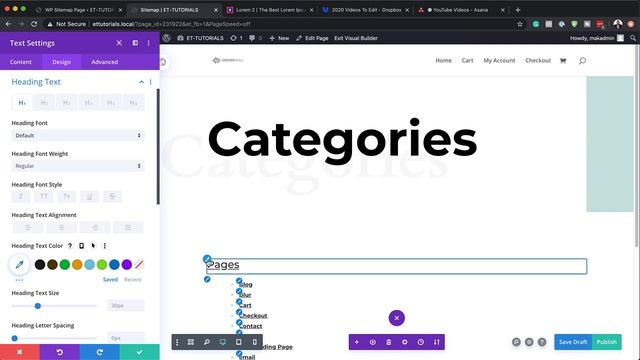The image size is (640, 360).
Task: Open the Heading Font dropdown
Action: (78, 136)
